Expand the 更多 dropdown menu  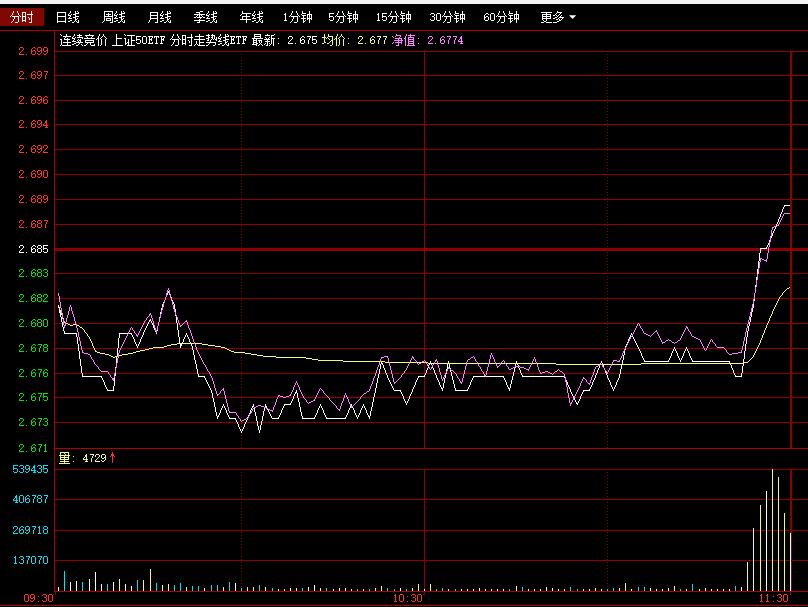pos(558,18)
